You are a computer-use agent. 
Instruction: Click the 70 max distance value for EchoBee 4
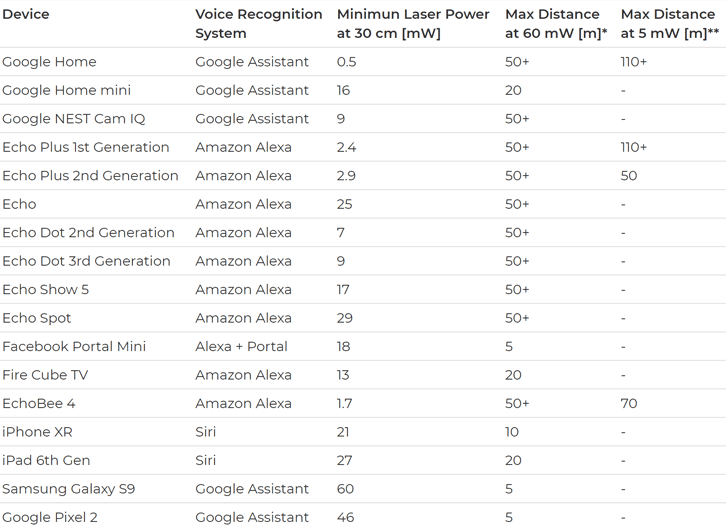[629, 404]
